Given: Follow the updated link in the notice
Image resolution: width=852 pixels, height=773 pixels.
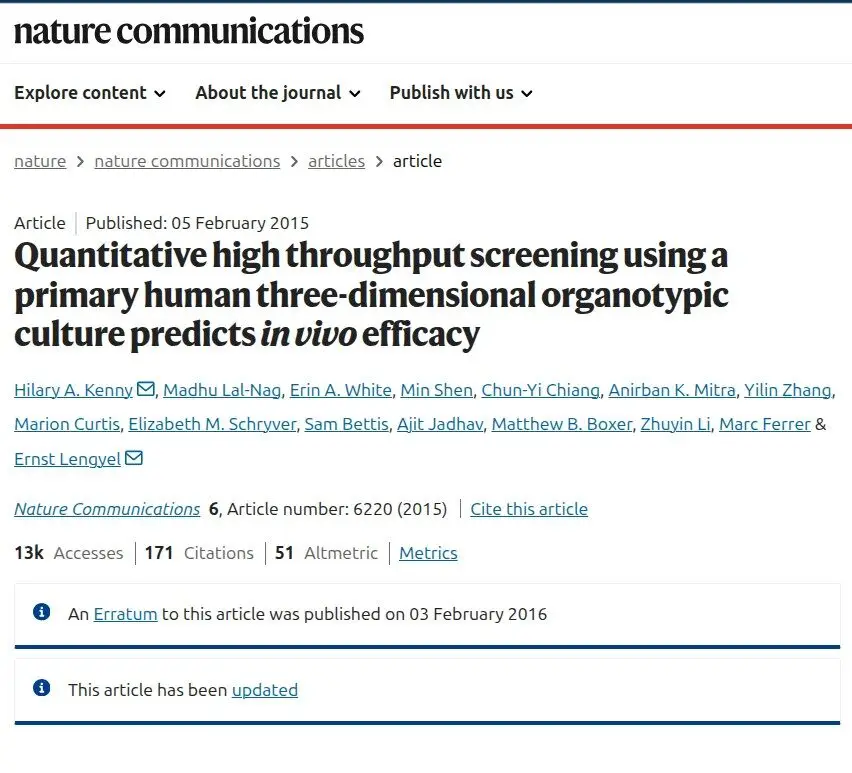Looking at the screenshot, I should 265,690.
